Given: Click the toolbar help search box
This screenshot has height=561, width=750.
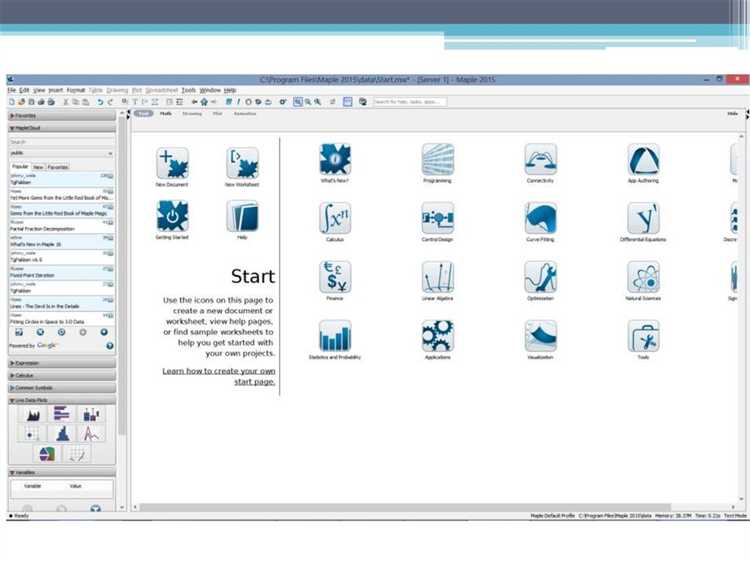Looking at the screenshot, I should pyautogui.click(x=410, y=102).
